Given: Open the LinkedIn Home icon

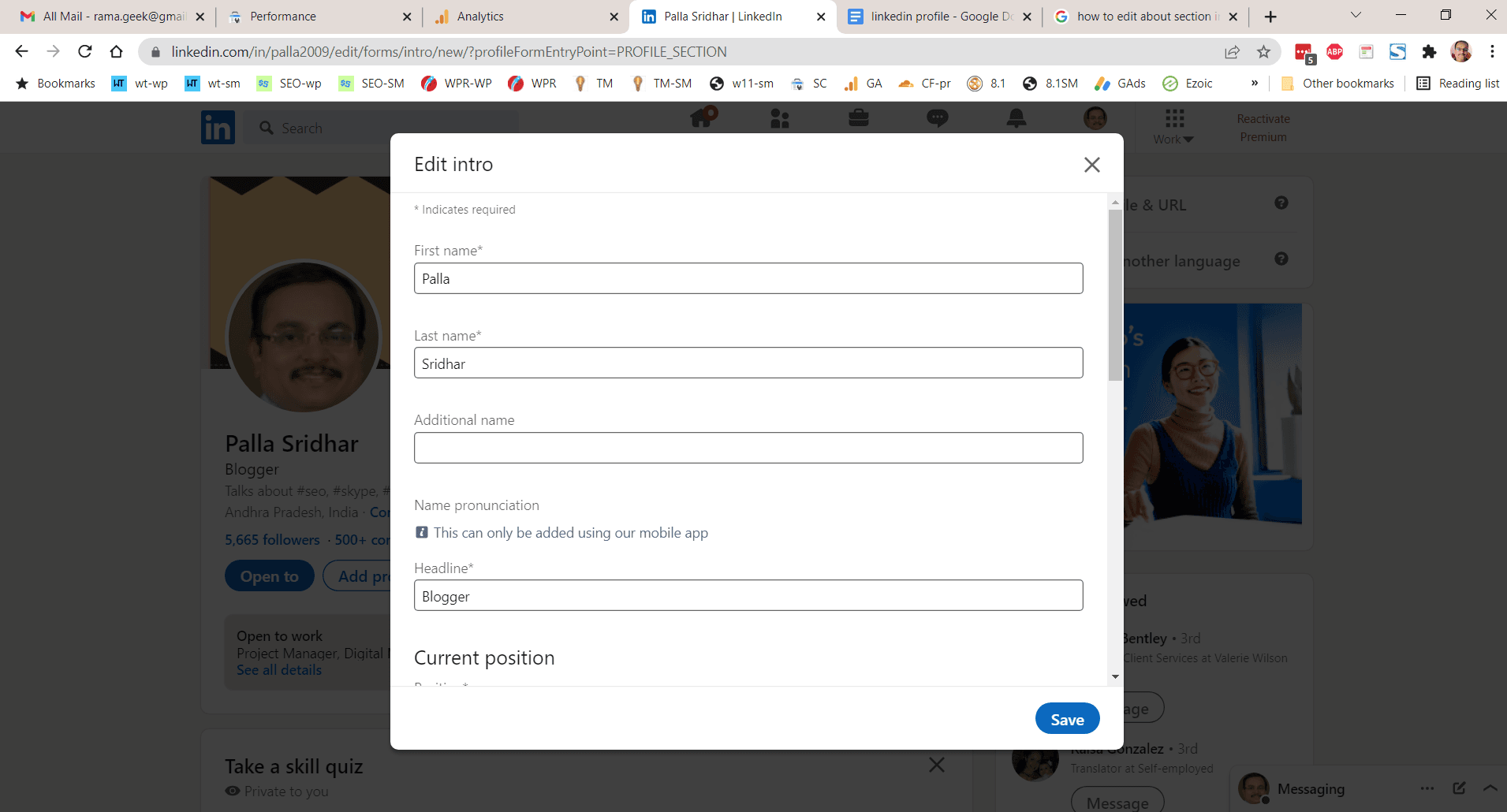Looking at the screenshot, I should 702,118.
